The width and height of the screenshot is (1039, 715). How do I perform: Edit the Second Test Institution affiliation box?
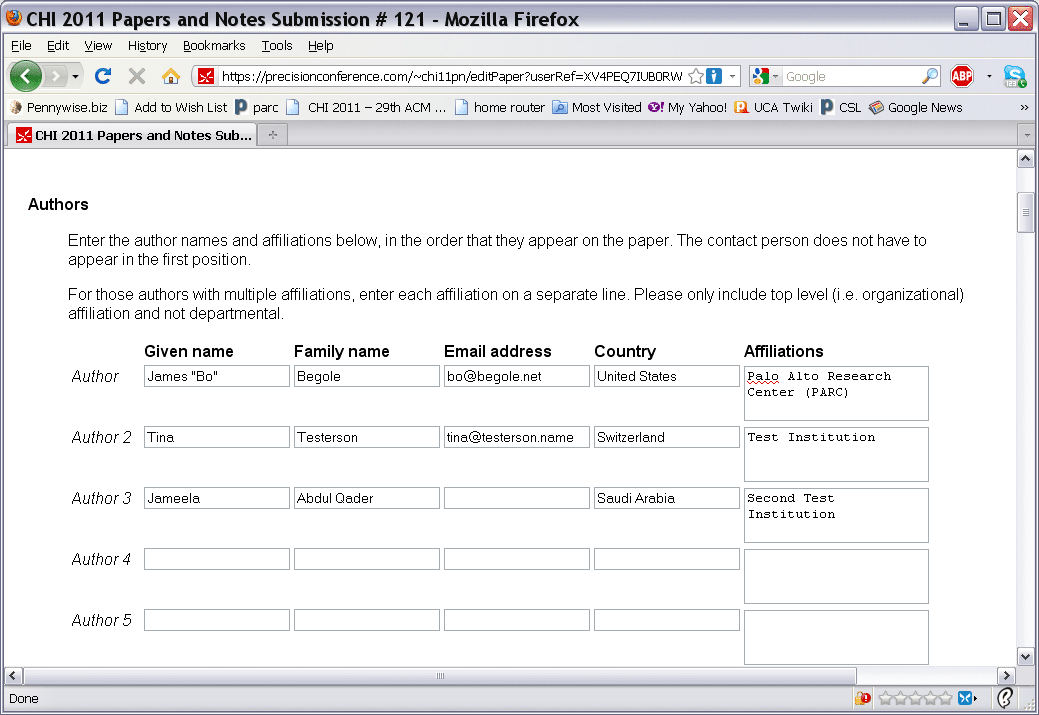click(x=836, y=516)
